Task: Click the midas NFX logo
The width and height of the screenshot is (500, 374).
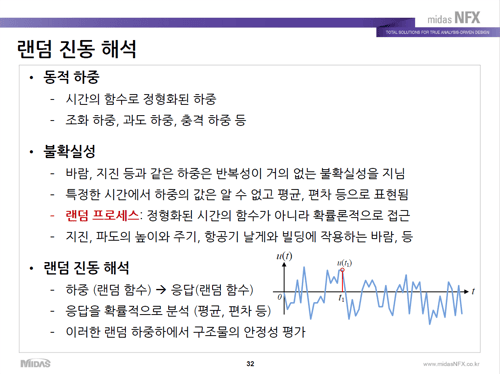Action: 454,18
